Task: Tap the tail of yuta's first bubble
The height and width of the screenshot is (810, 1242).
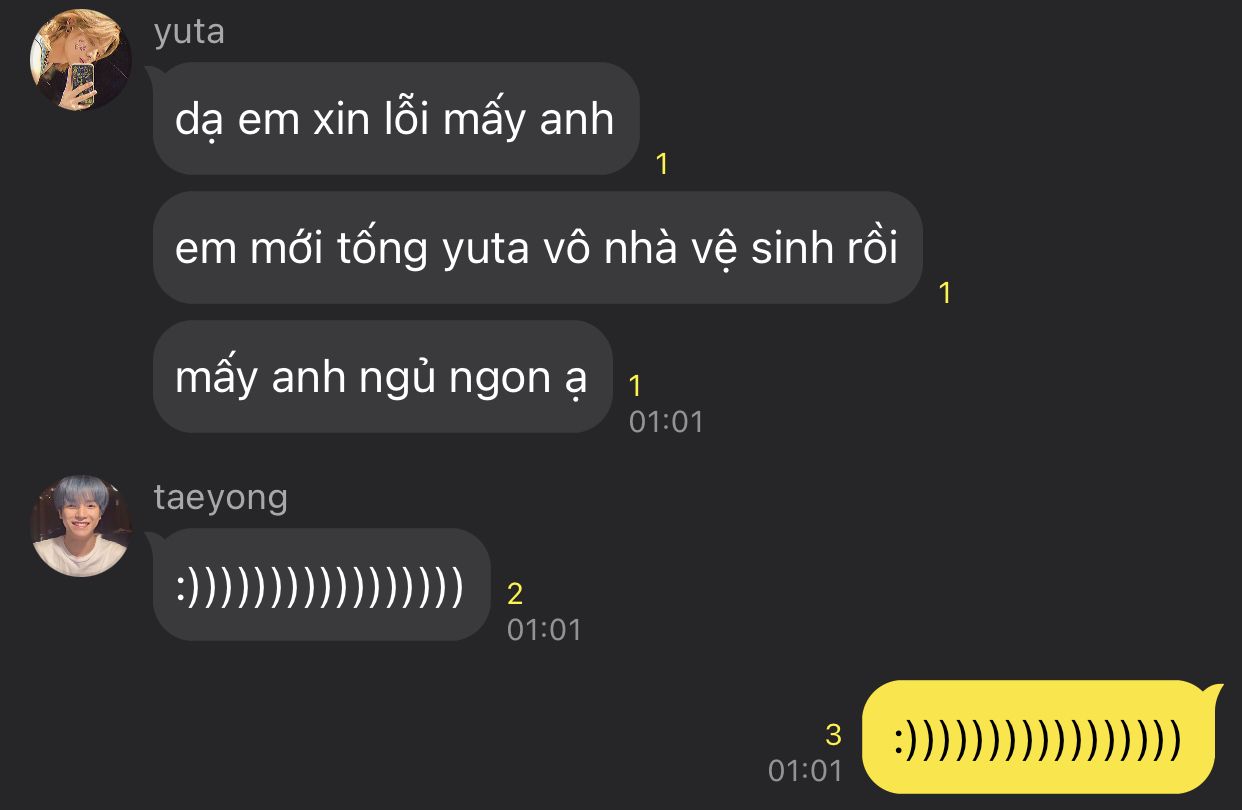Action: [x=155, y=74]
